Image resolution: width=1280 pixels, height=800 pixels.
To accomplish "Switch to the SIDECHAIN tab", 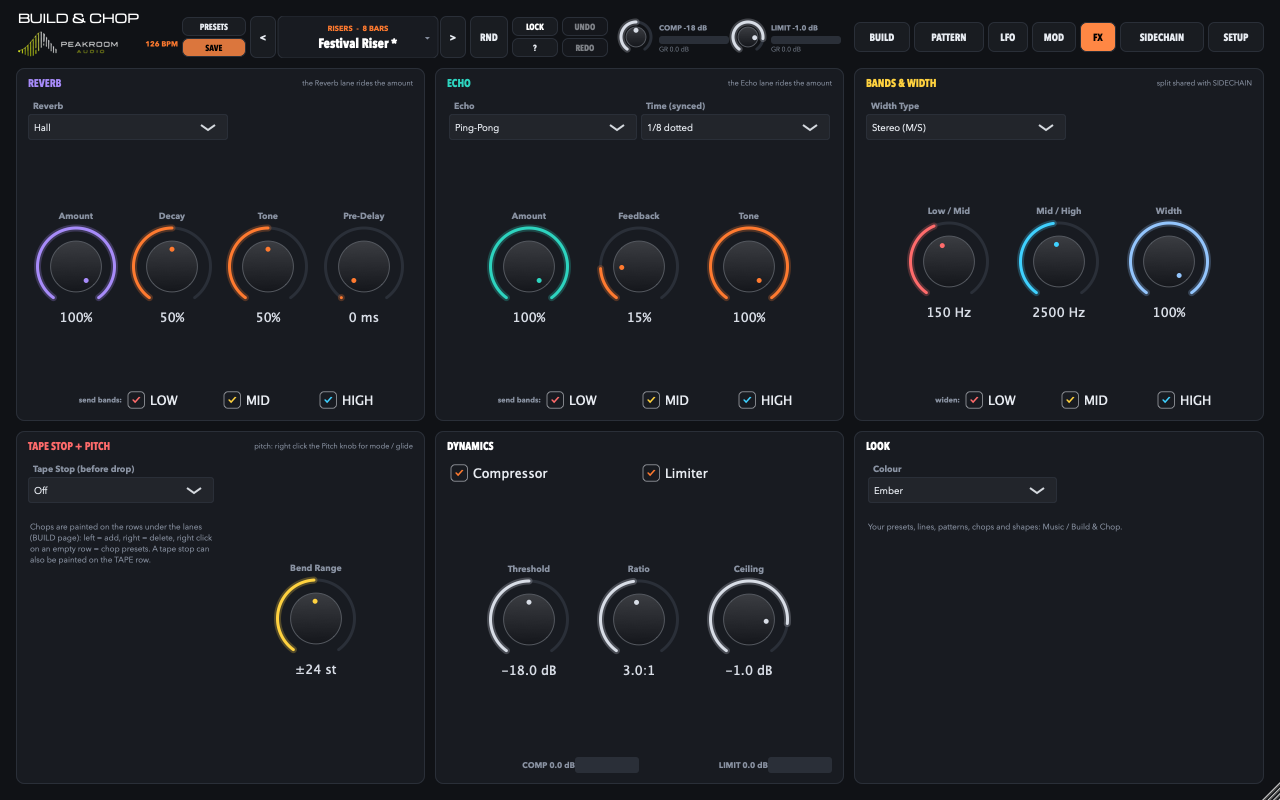I will coord(1162,37).
